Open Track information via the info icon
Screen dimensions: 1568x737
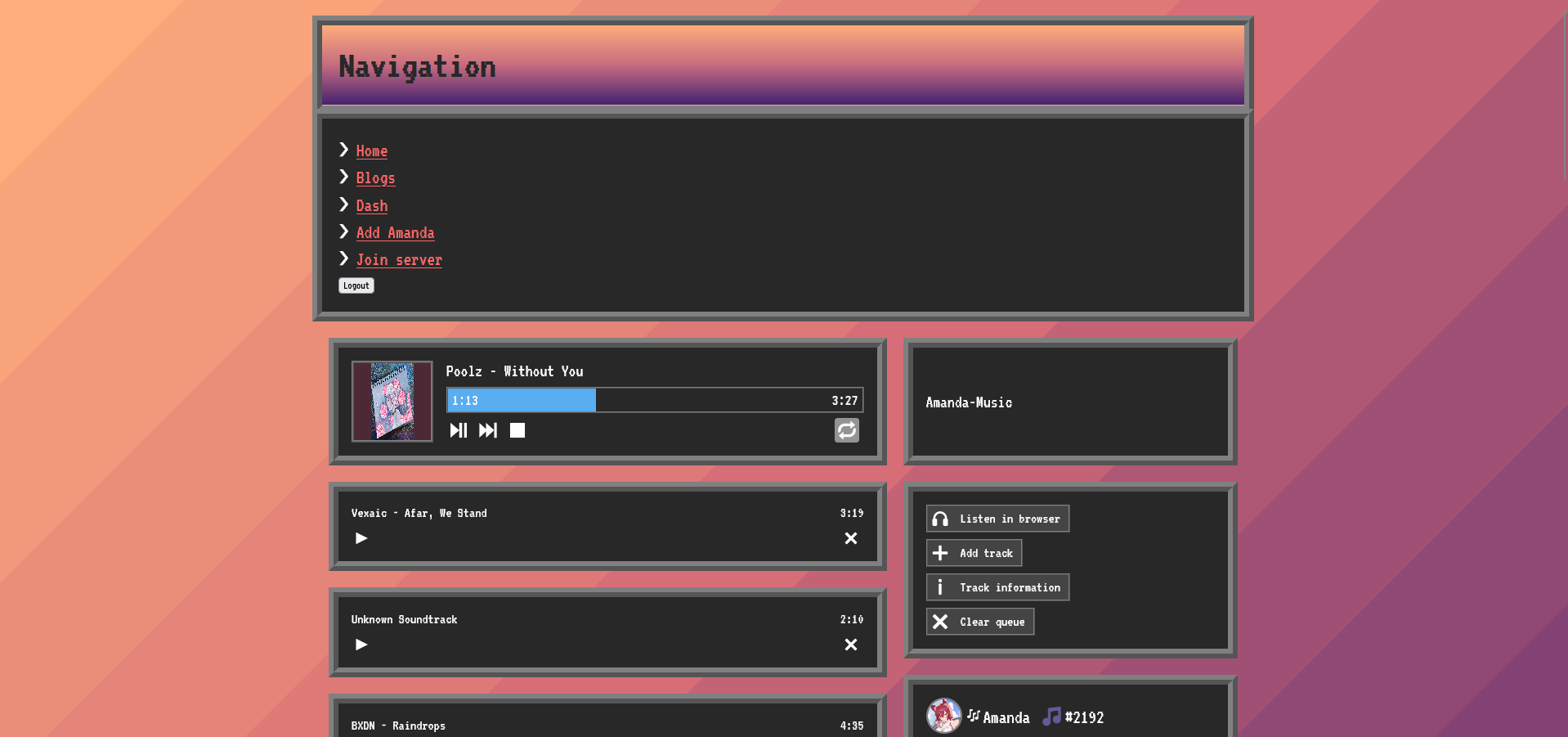(940, 586)
